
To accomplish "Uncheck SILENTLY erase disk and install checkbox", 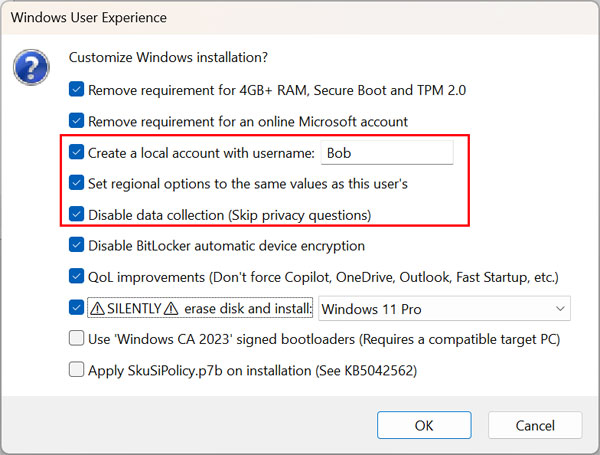I will tap(77, 308).
